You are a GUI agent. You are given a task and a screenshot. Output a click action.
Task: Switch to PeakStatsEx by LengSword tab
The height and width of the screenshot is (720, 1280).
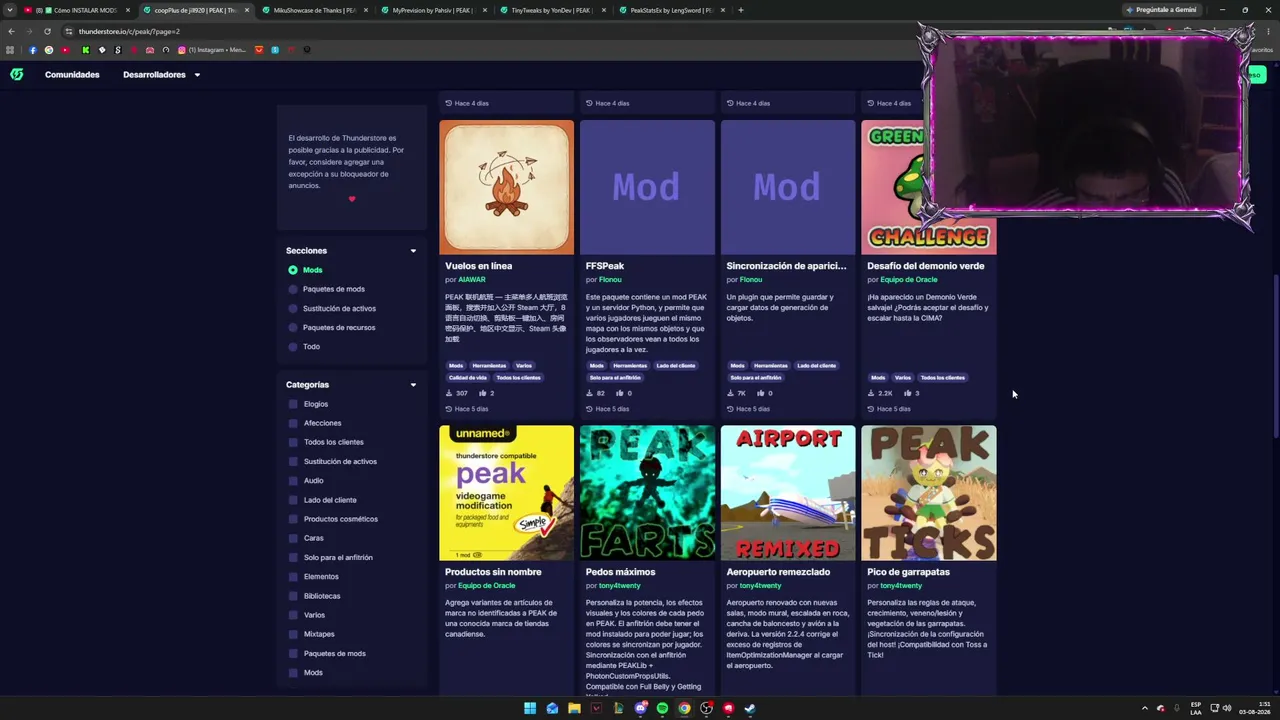point(670,10)
